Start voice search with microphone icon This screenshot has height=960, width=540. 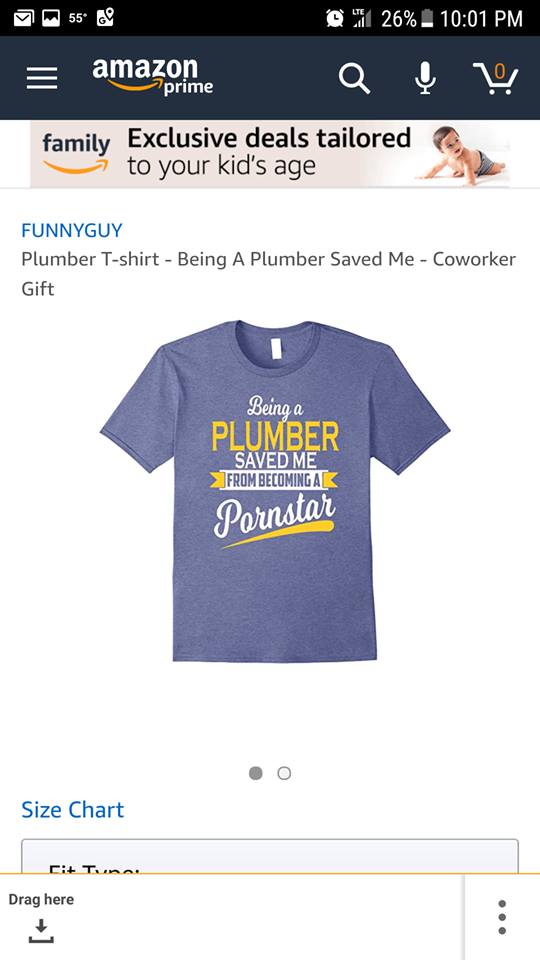[x=426, y=78]
